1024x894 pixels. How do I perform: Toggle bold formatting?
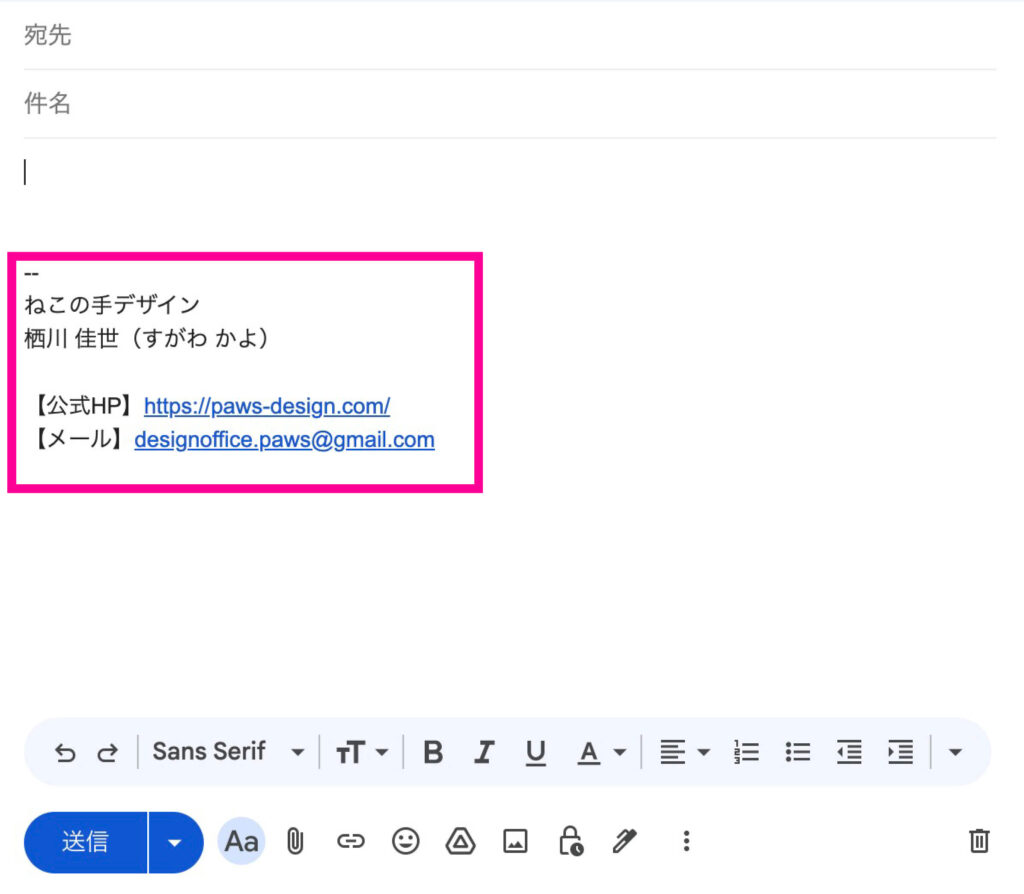433,752
